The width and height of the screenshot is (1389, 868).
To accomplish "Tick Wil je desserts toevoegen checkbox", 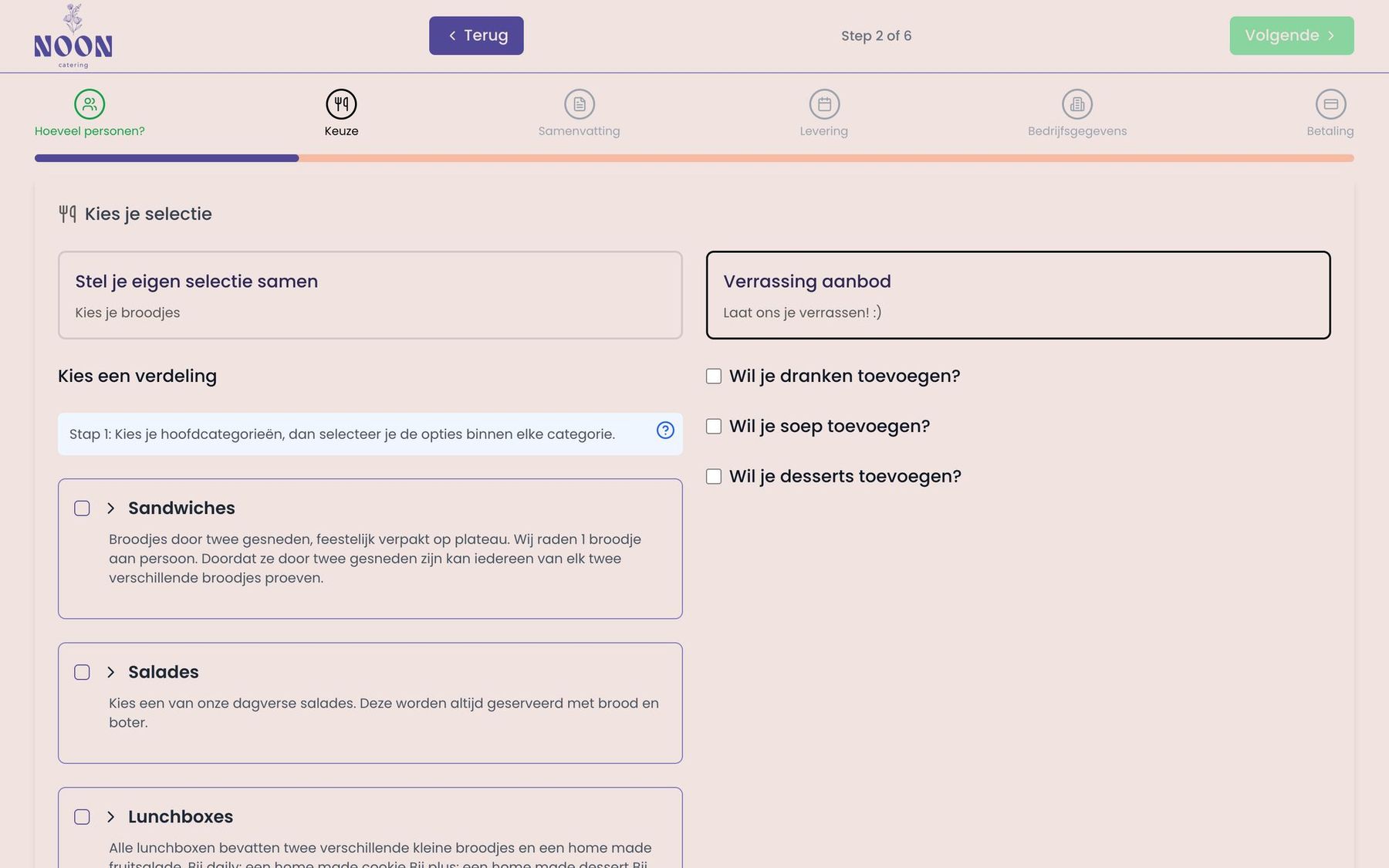I will pyautogui.click(x=714, y=476).
